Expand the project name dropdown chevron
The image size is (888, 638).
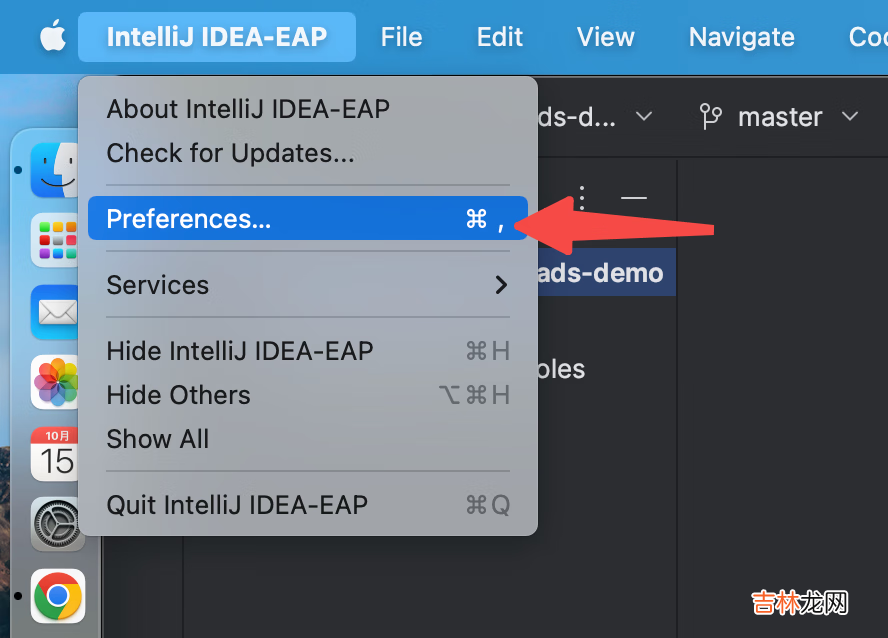coord(645,117)
